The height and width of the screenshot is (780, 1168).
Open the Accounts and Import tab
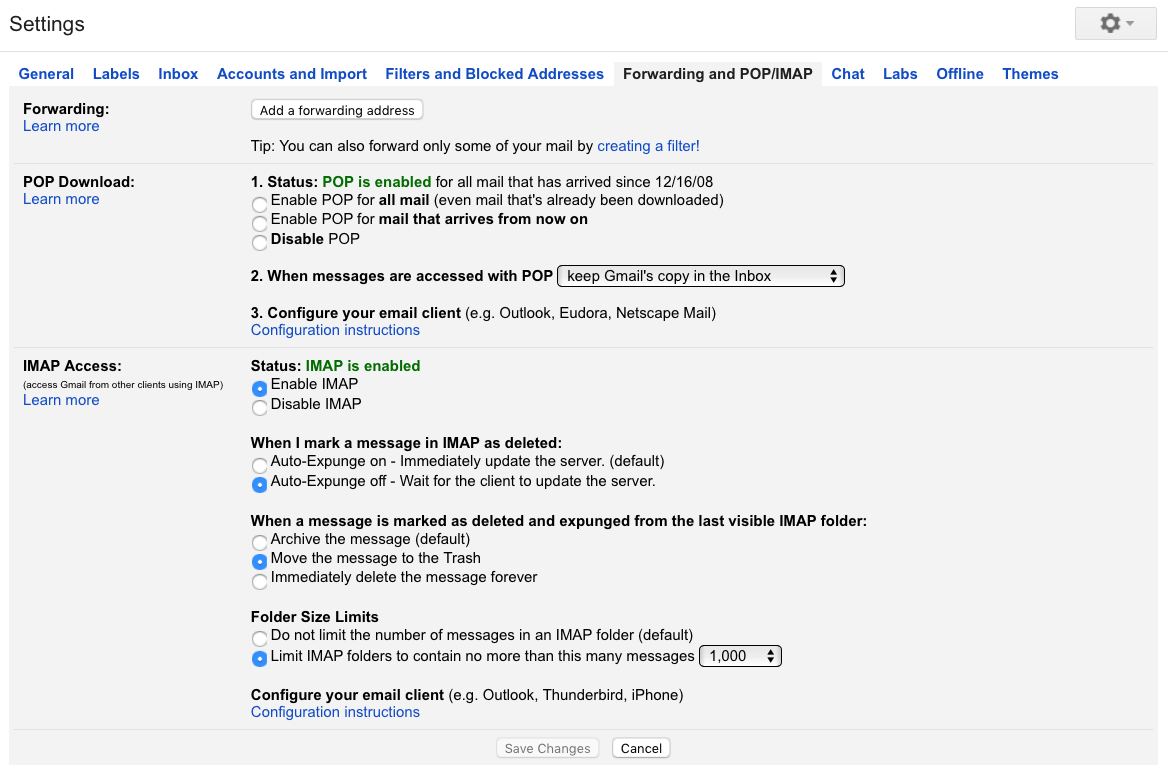pyautogui.click(x=292, y=74)
